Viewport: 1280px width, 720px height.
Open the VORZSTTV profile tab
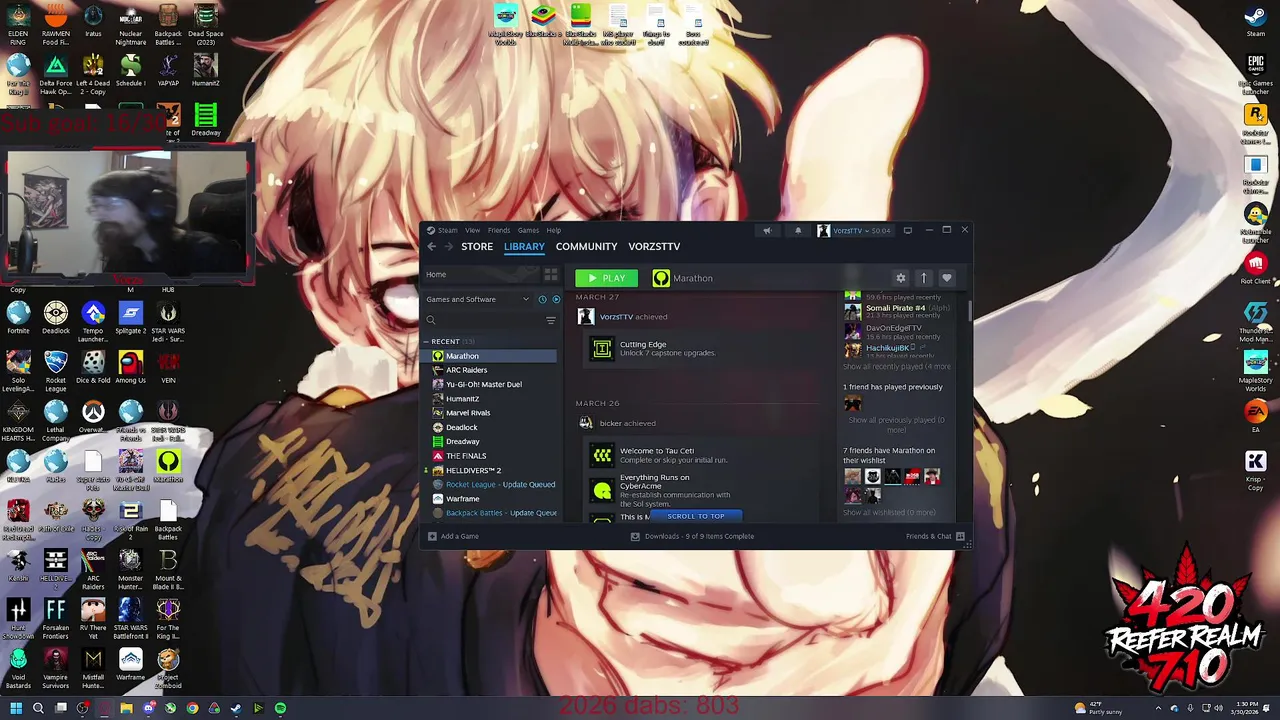(654, 246)
